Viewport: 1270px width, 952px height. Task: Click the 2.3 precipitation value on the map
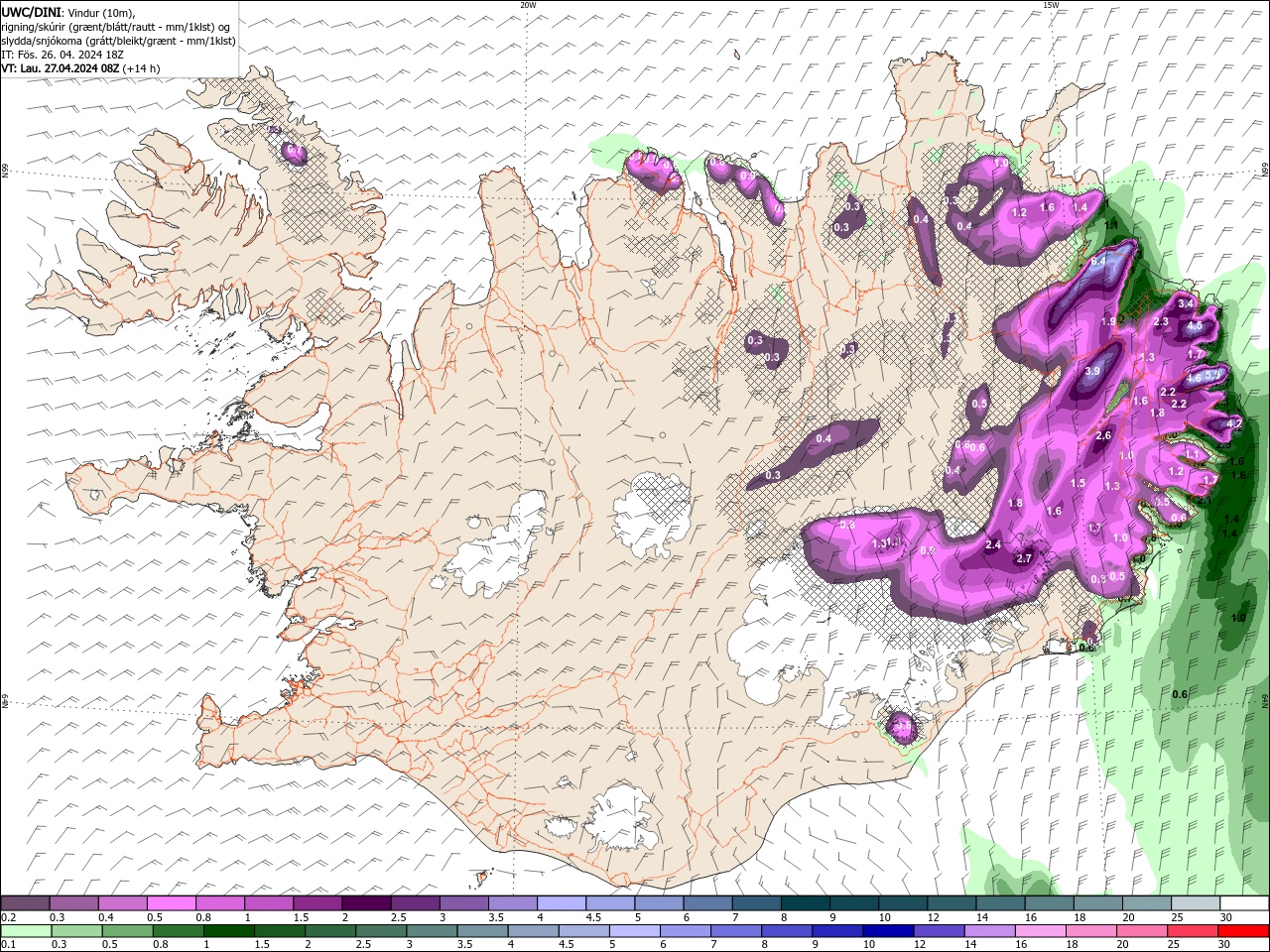(1161, 322)
